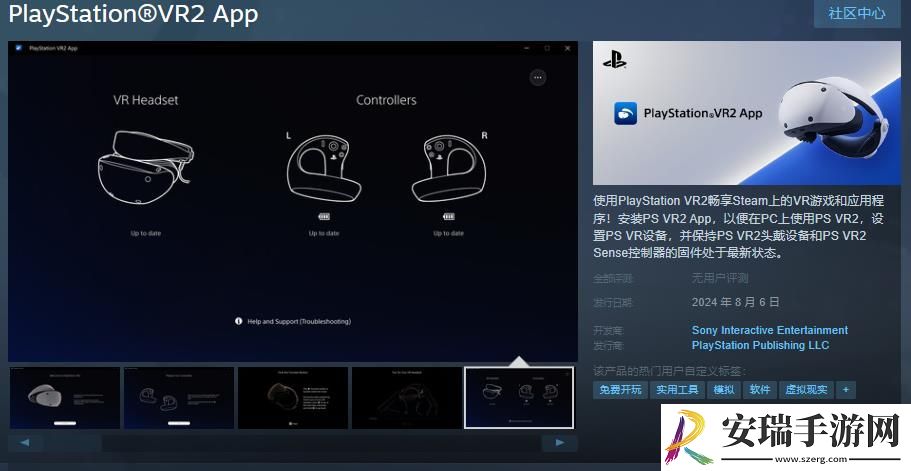Select the first headset screenshot thumbnail
Screen dimensions: 911x471
pyautogui.click(x=64, y=398)
